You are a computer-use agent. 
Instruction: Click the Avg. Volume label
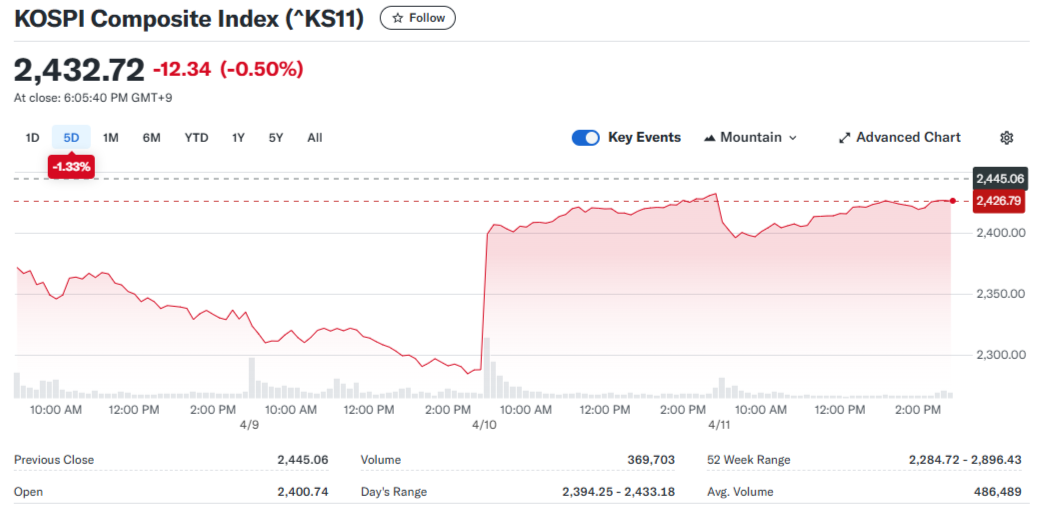(740, 492)
